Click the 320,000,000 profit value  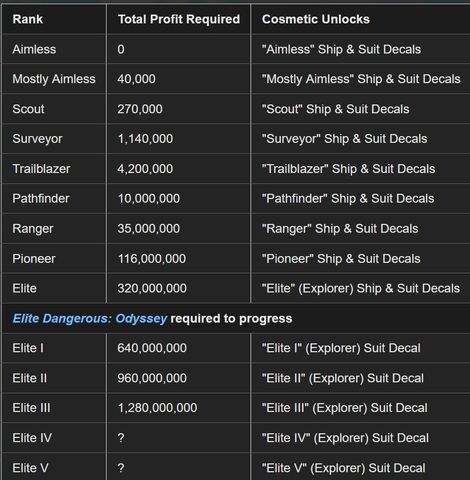click(152, 288)
